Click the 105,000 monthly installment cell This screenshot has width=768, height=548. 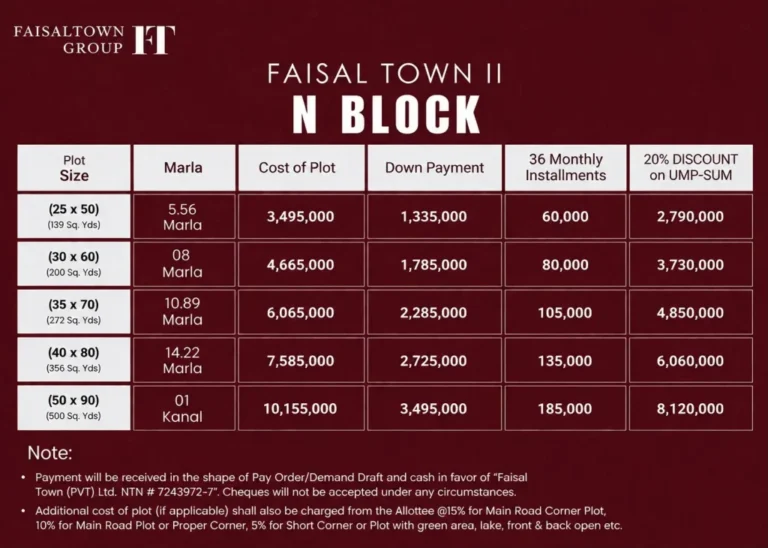[x=566, y=312]
